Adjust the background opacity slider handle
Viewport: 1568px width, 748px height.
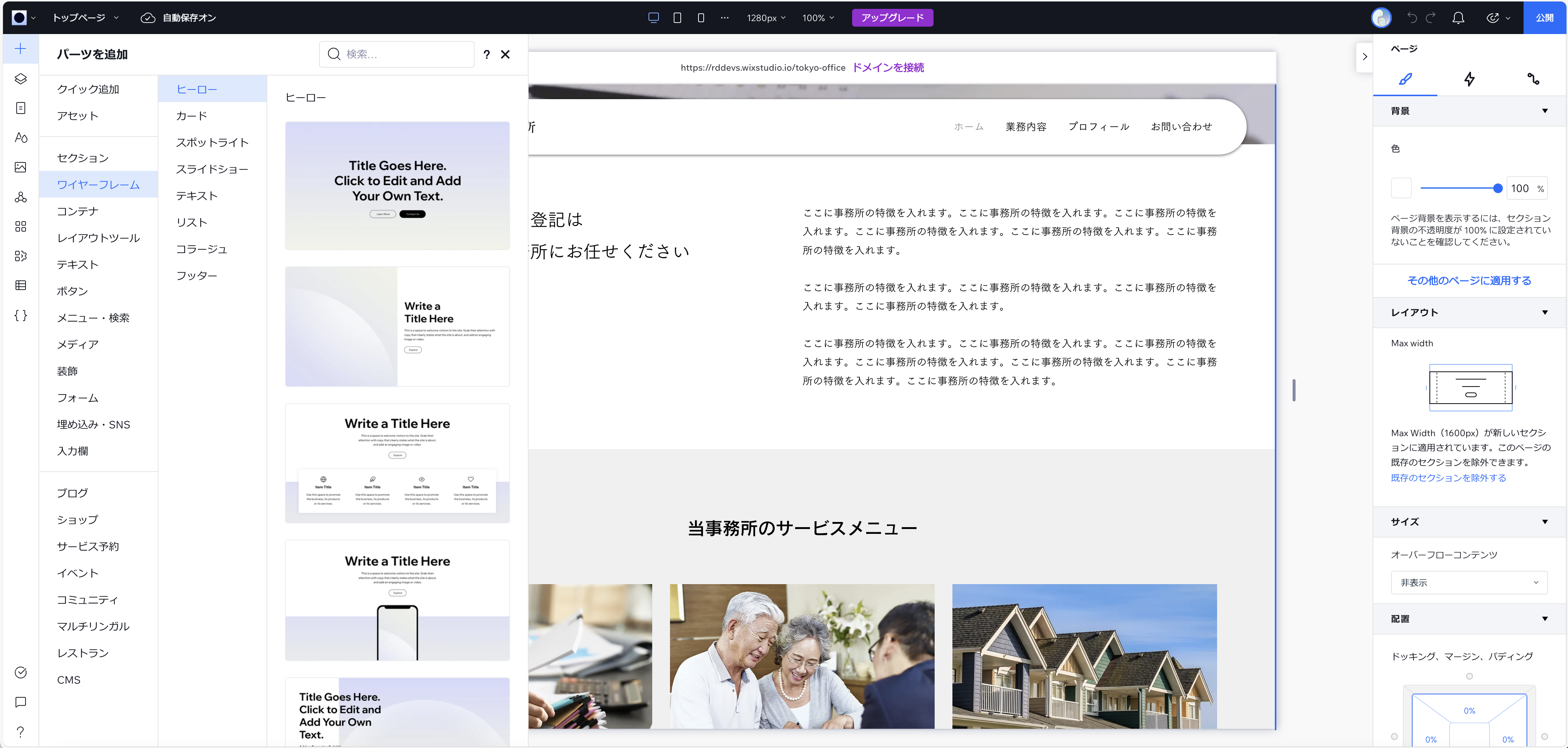1497,188
